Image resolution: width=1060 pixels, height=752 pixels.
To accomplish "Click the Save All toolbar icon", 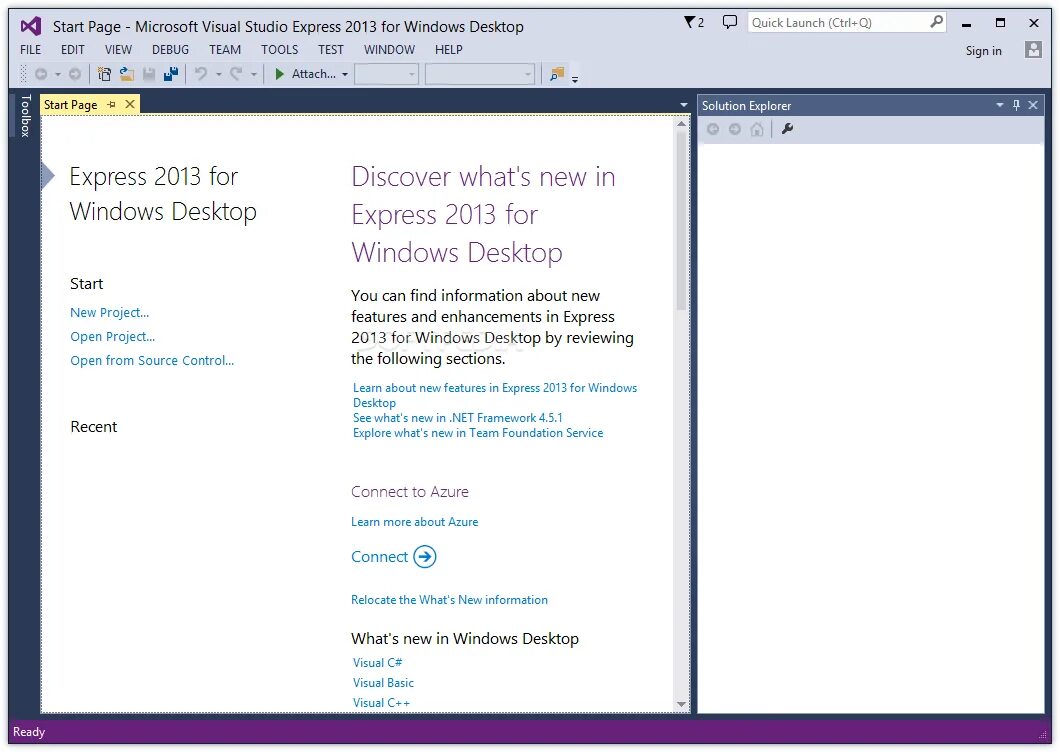I will point(171,74).
